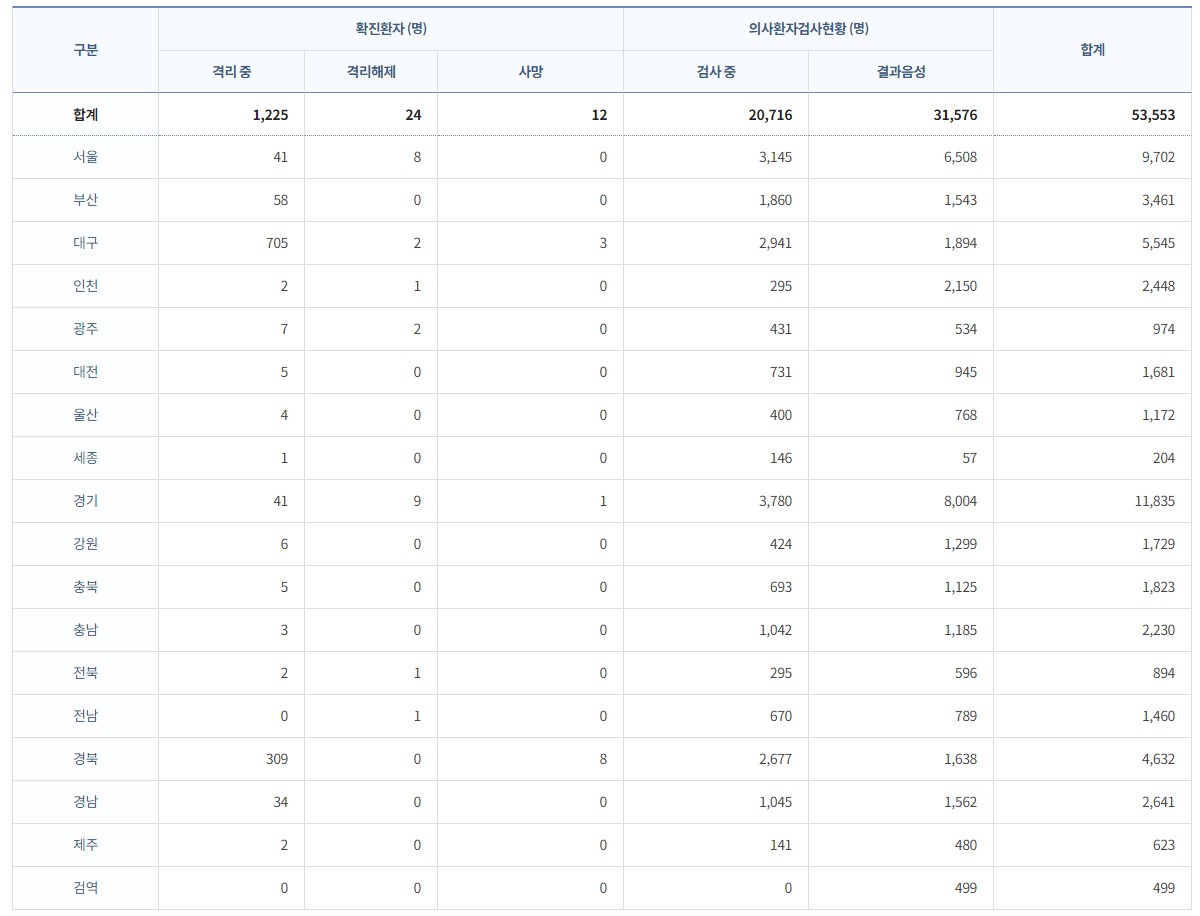Click 대구 검사 중 value 2,941
Viewport: 1200px width, 916px height.
[x=775, y=243]
